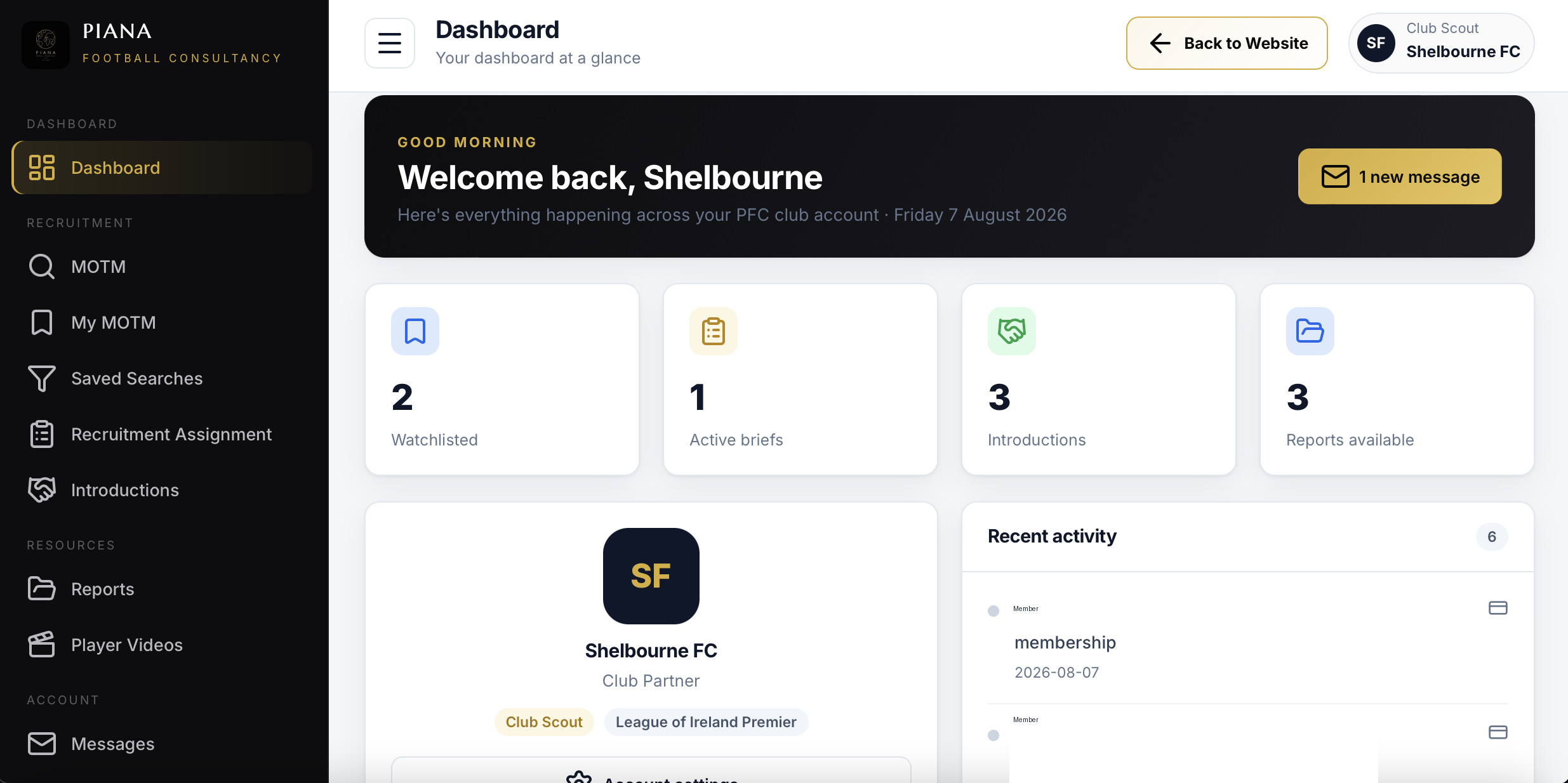
Task: Select Recruitment Assignment in sidebar
Action: click(162, 434)
